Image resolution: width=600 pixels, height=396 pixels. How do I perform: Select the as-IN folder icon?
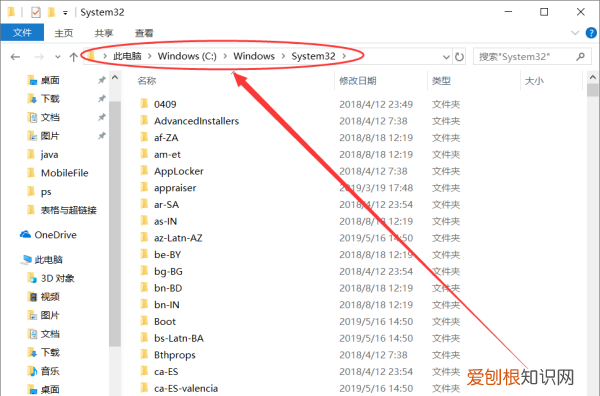(144, 221)
